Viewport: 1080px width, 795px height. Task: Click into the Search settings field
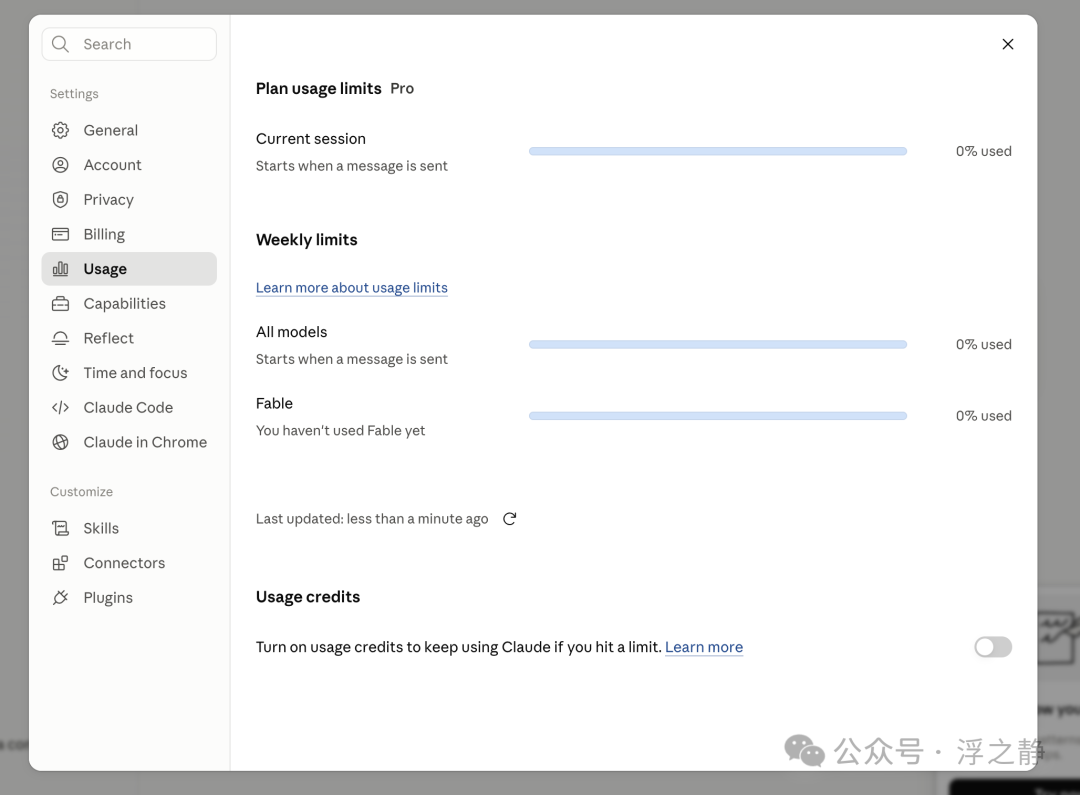point(129,44)
